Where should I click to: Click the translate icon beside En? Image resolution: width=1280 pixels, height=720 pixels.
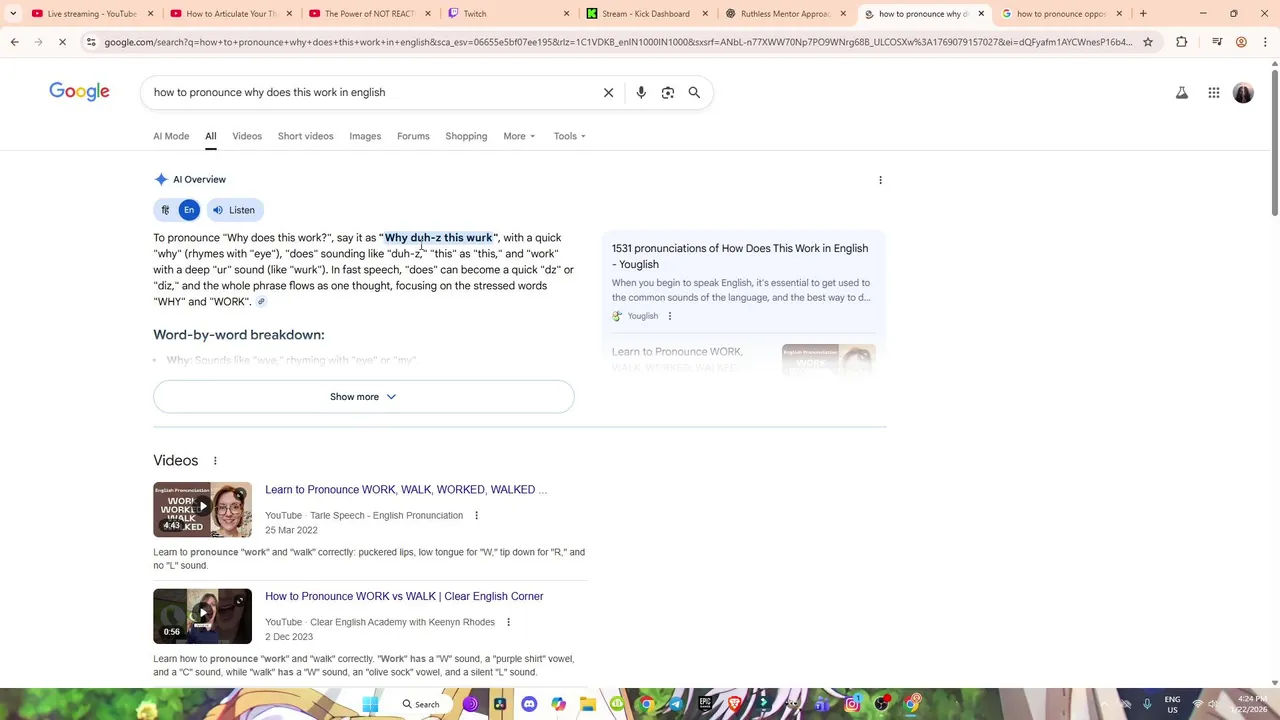(x=165, y=210)
